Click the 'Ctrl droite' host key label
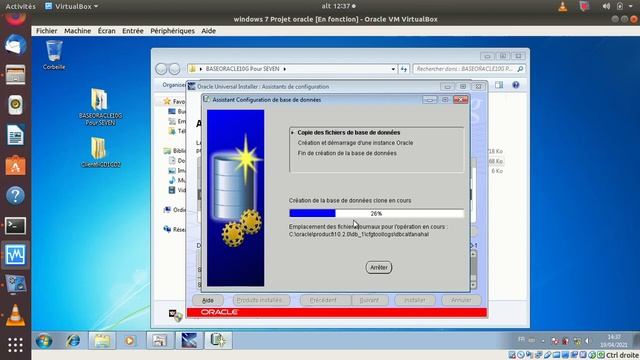 622,355
